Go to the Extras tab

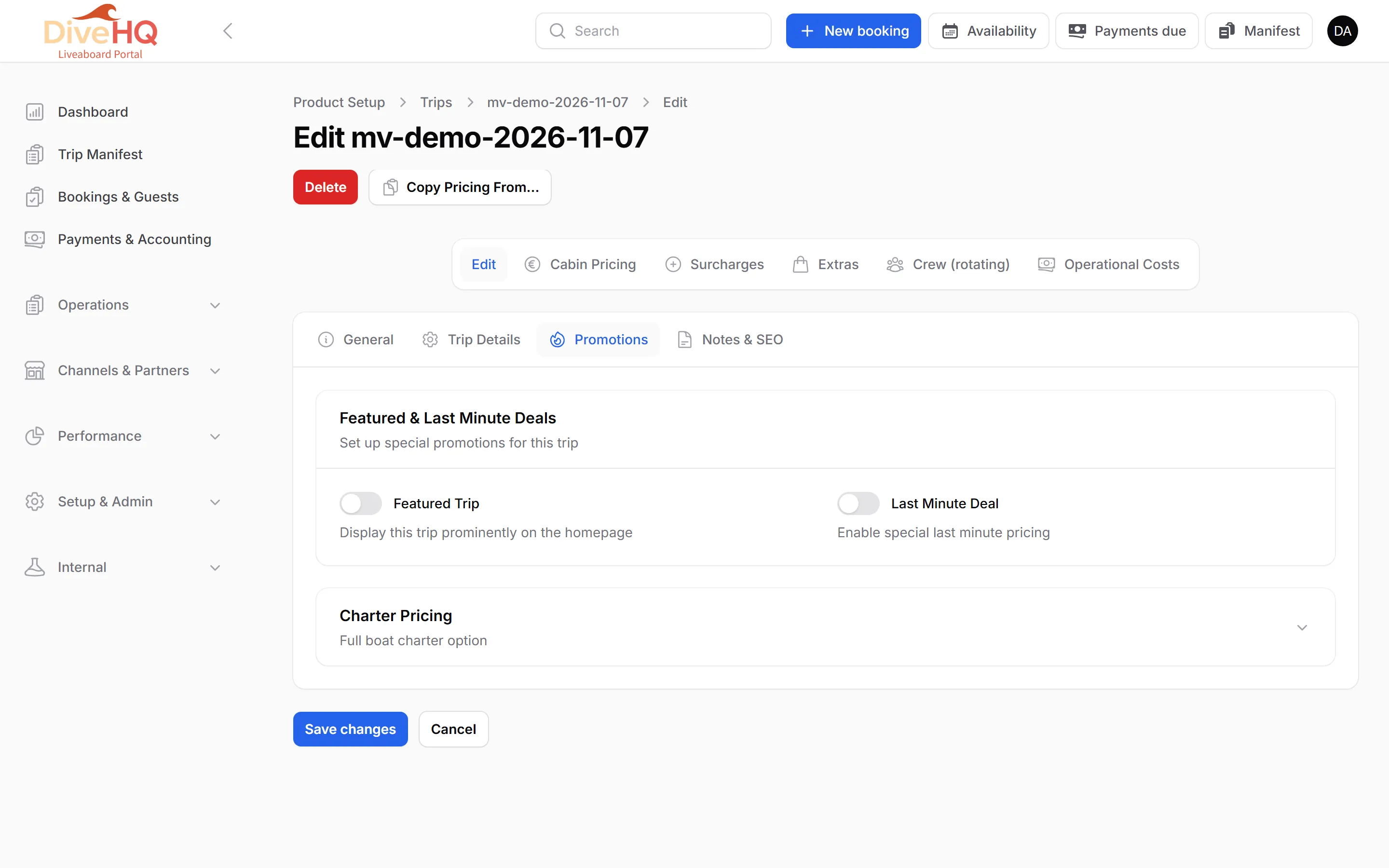tap(825, 265)
